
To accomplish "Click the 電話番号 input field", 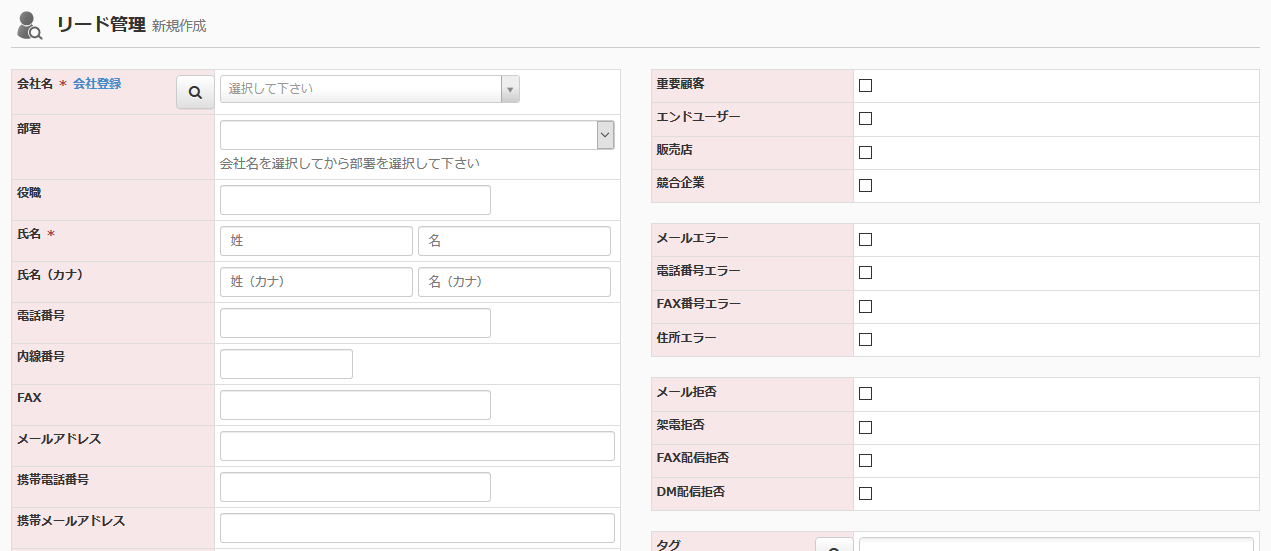I will pos(355,323).
